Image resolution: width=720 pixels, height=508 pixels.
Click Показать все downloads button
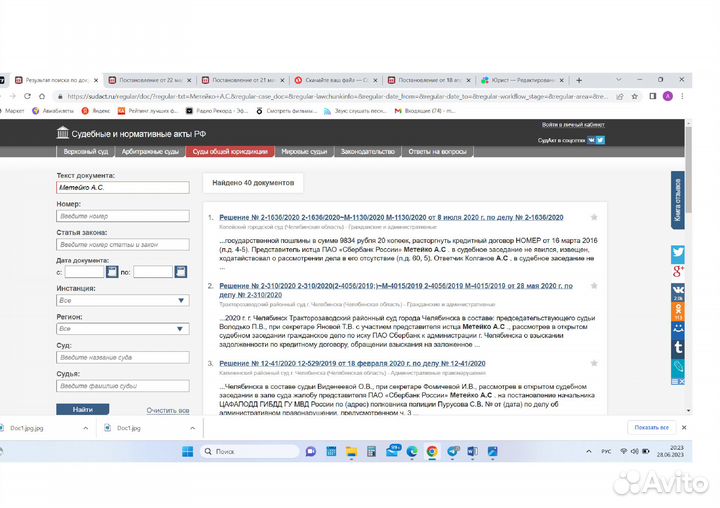[x=648, y=427]
